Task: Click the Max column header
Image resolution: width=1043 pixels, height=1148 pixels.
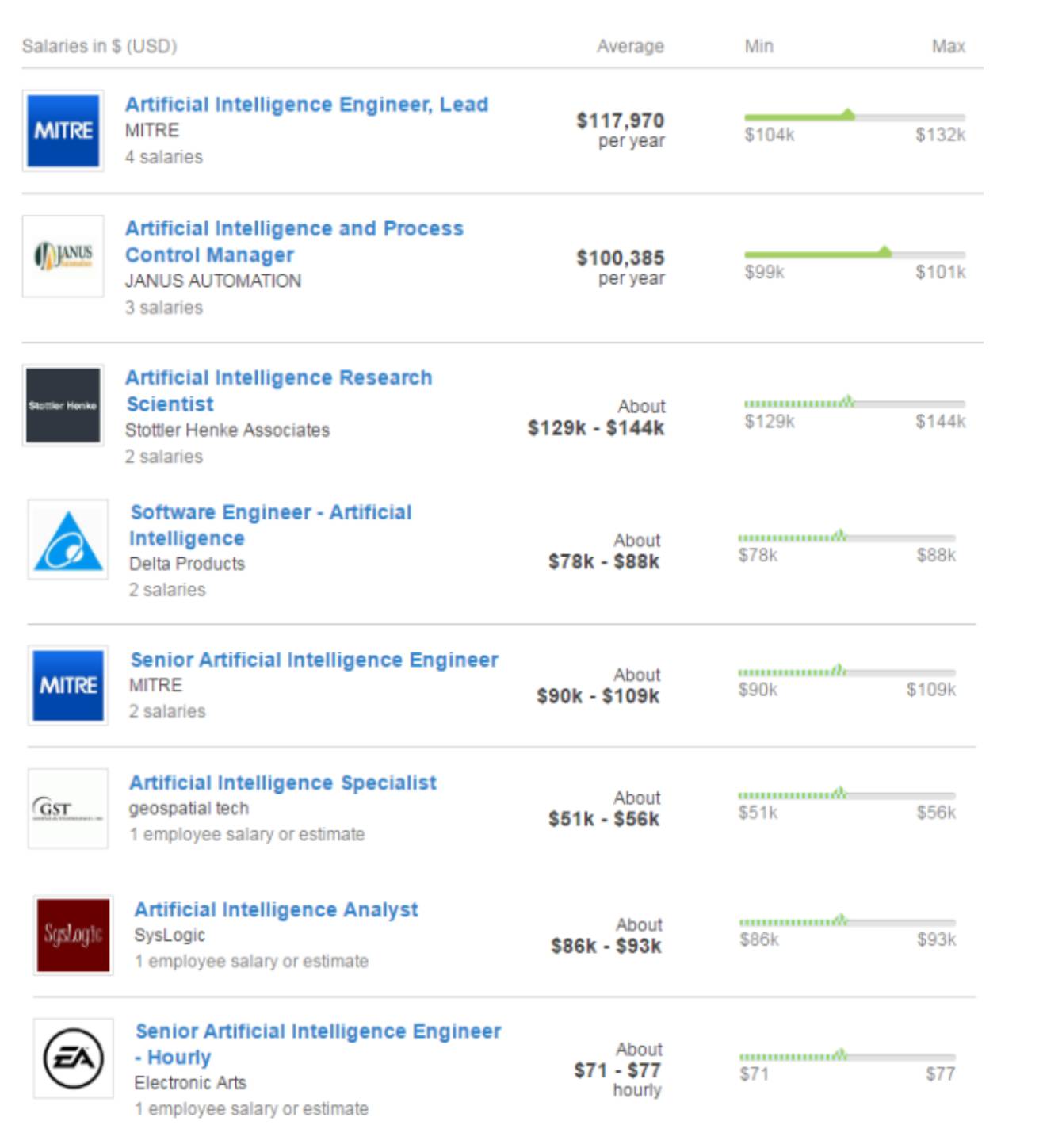Action: point(948,47)
